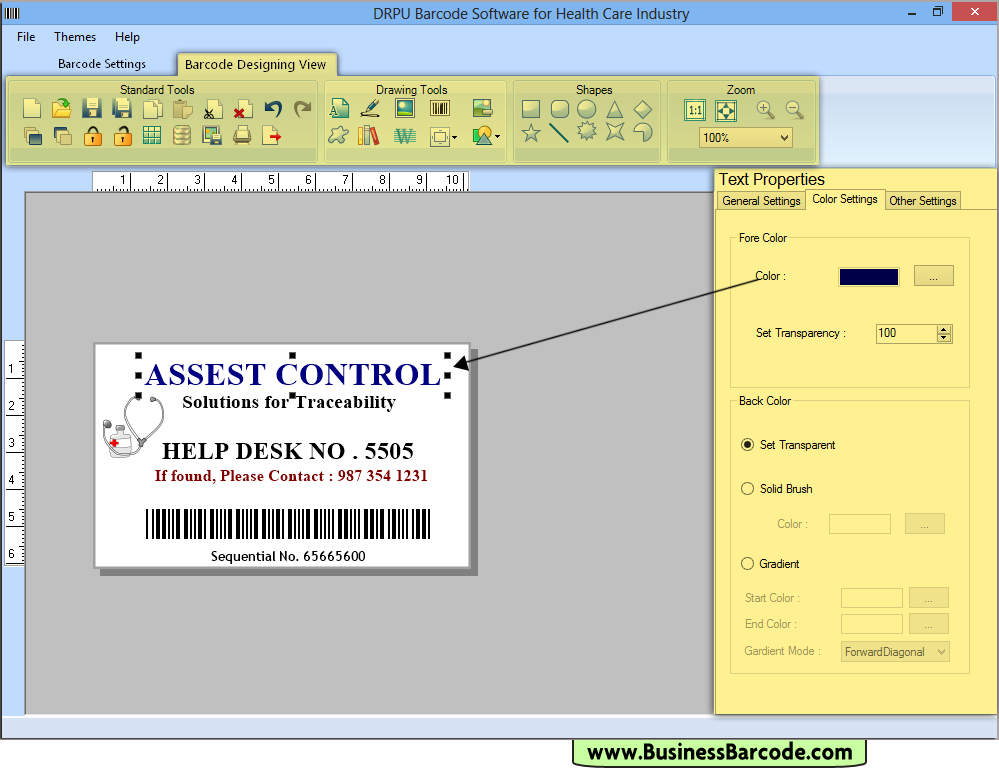Select the barcode on the label
Image resolution: width=999 pixels, height=770 pixels.
288,524
